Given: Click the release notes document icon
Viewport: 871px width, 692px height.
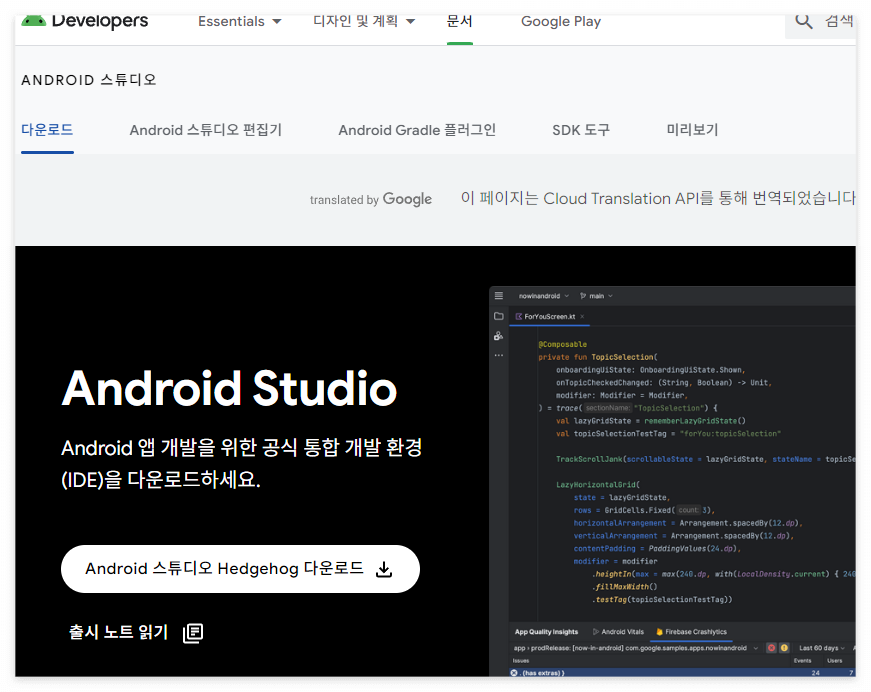Looking at the screenshot, I should pyautogui.click(x=193, y=633).
